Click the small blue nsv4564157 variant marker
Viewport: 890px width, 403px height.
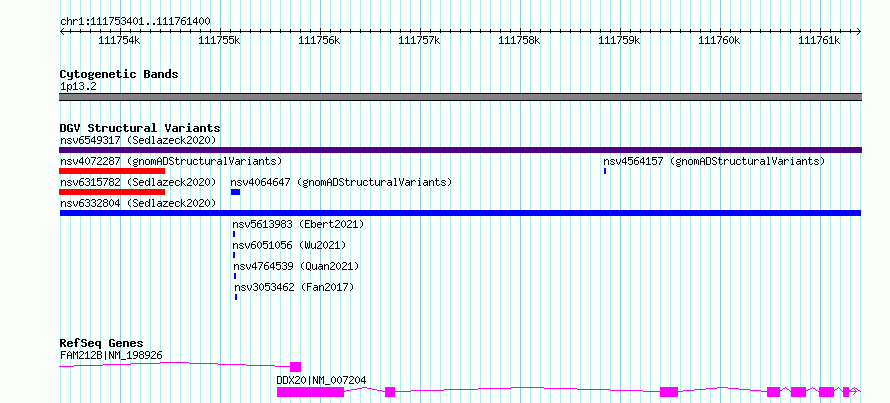coord(605,171)
